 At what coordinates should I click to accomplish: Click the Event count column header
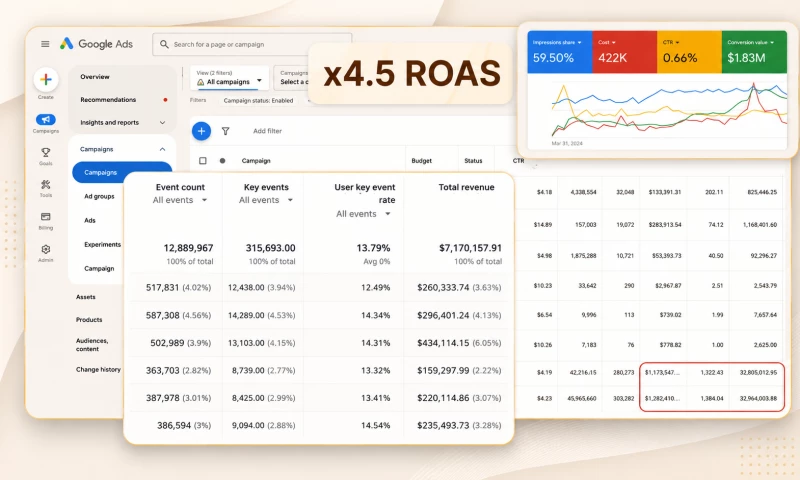tap(180, 187)
